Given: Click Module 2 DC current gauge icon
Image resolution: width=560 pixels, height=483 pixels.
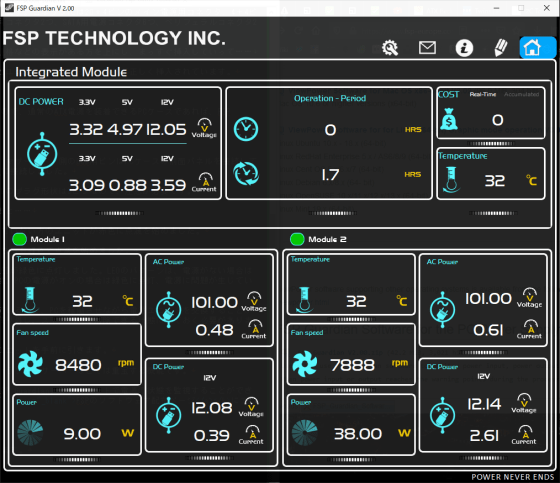Looking at the screenshot, I should coord(524,435).
